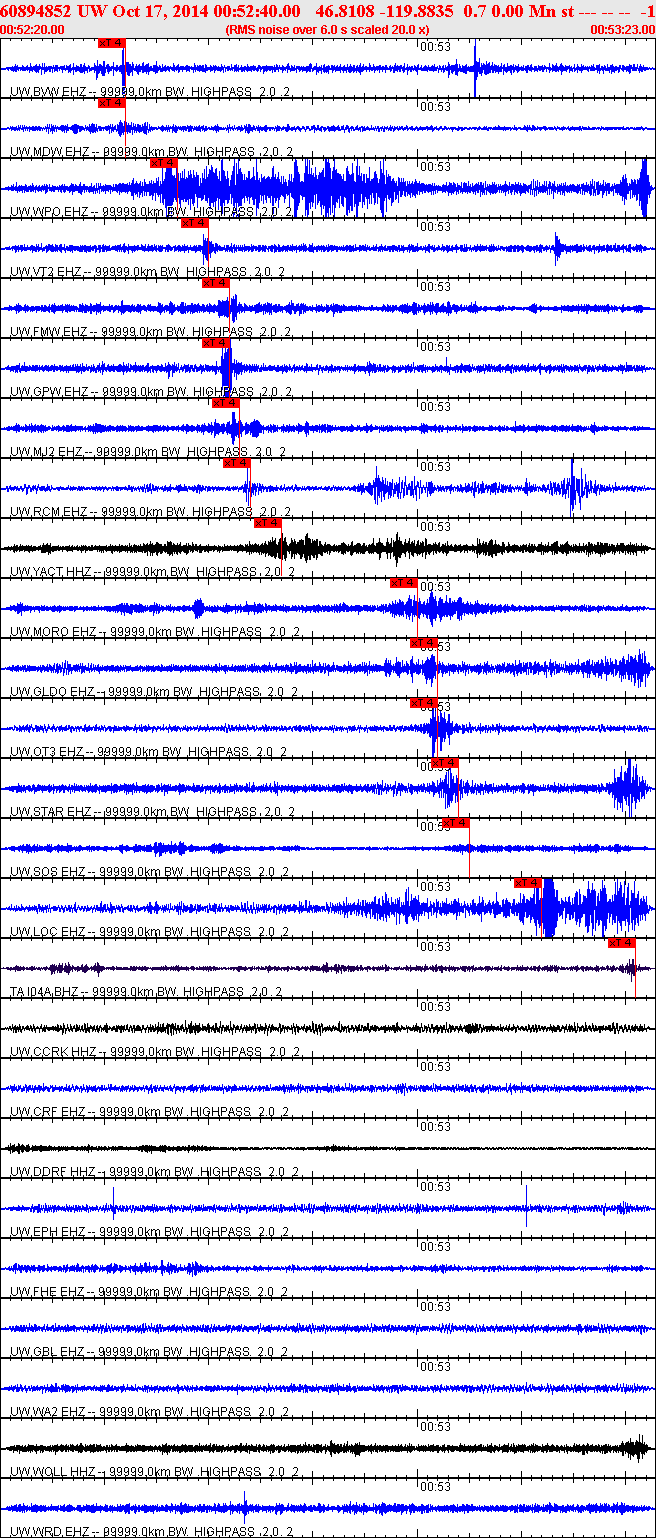Click the red pick marker on YACT trace
The image size is (656, 1538).
[x=267, y=523]
